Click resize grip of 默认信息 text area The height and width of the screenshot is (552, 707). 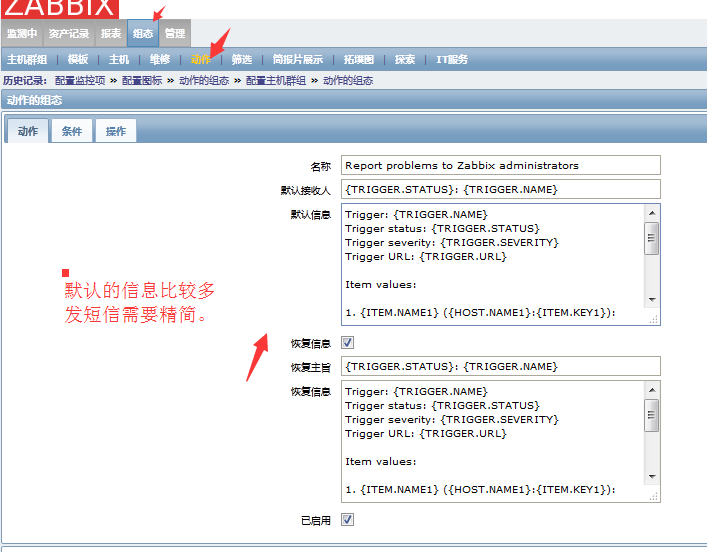point(654,319)
